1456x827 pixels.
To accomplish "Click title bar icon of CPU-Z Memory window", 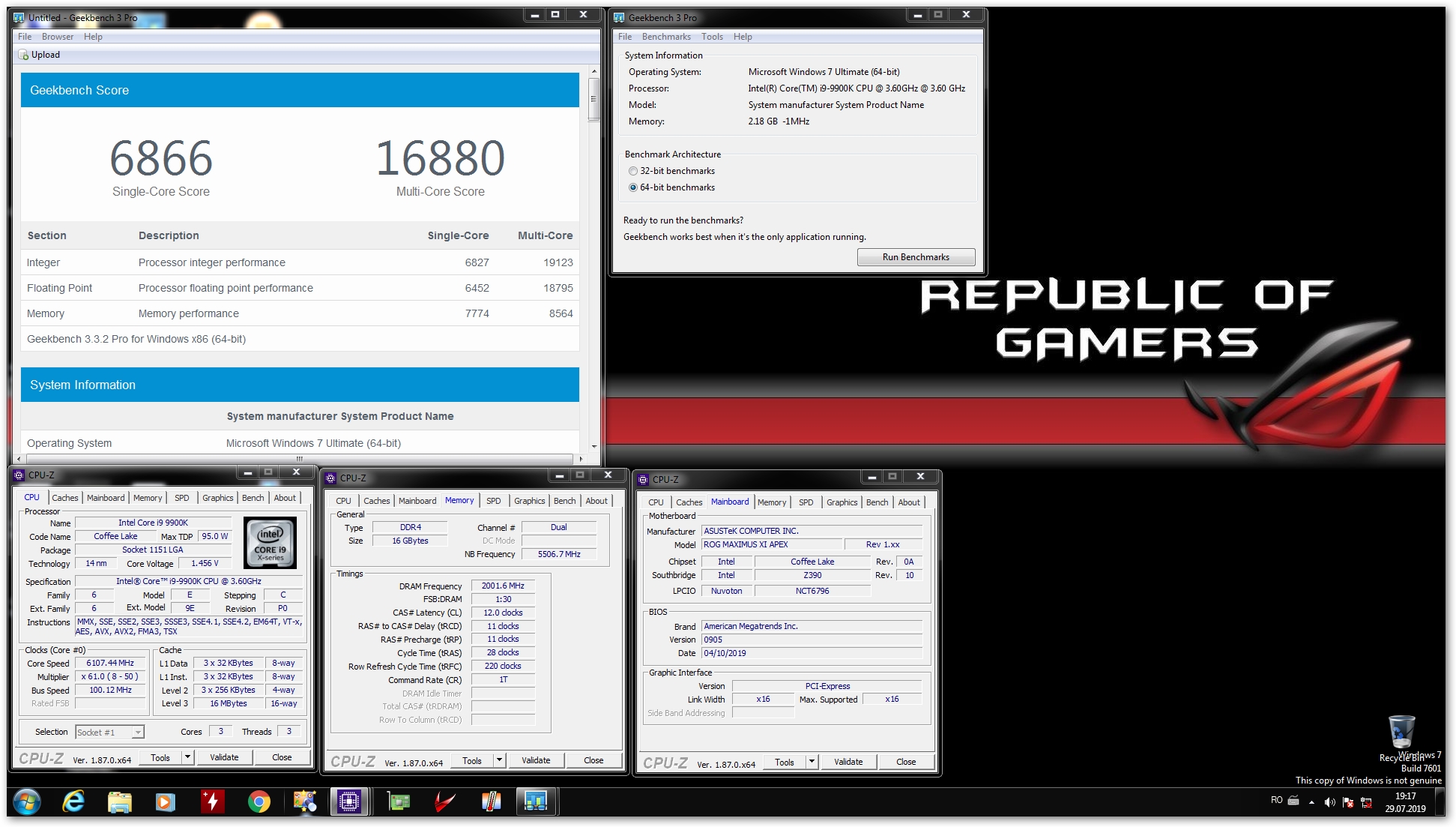I will pyautogui.click(x=331, y=478).
